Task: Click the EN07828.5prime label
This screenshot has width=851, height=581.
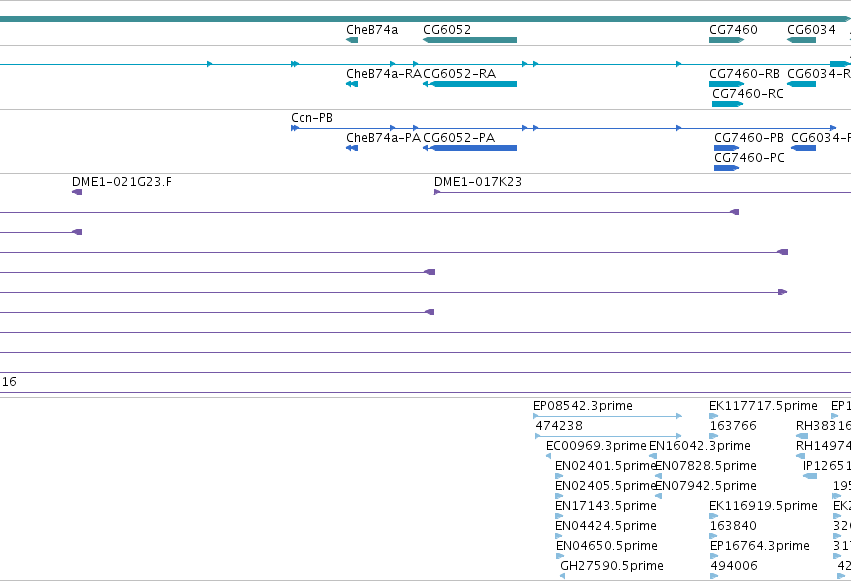Action: coord(706,466)
